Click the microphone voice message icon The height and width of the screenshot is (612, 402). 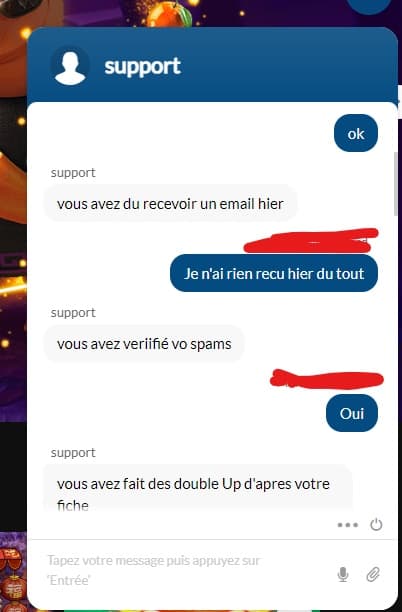pos(343,575)
